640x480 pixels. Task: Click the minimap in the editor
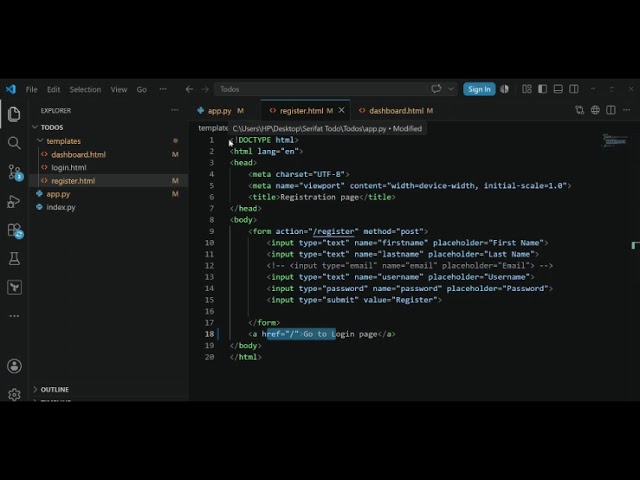pyautogui.click(x=615, y=140)
